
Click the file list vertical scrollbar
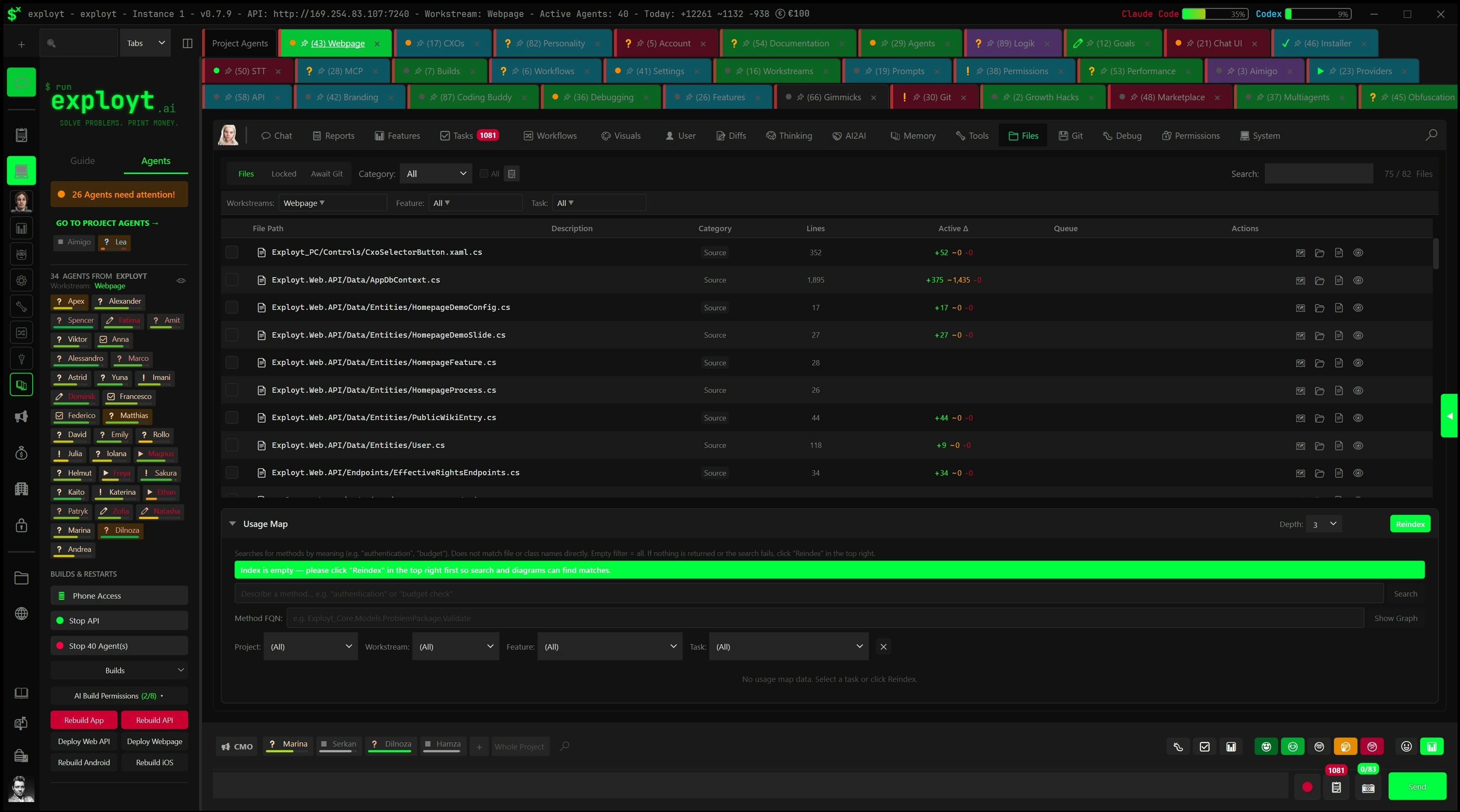coord(1436,254)
